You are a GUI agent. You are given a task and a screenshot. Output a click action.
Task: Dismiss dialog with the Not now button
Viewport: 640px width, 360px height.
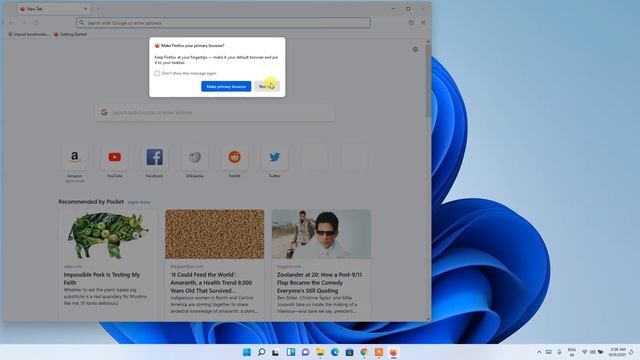[x=267, y=86]
